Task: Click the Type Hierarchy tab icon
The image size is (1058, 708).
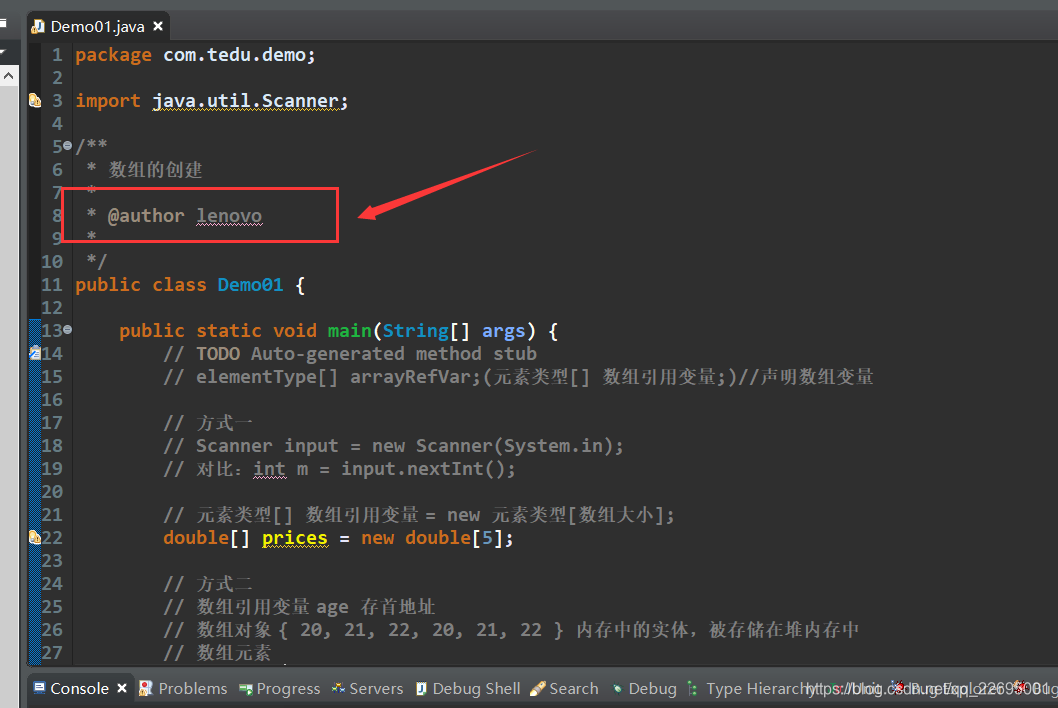Action: 692,688
